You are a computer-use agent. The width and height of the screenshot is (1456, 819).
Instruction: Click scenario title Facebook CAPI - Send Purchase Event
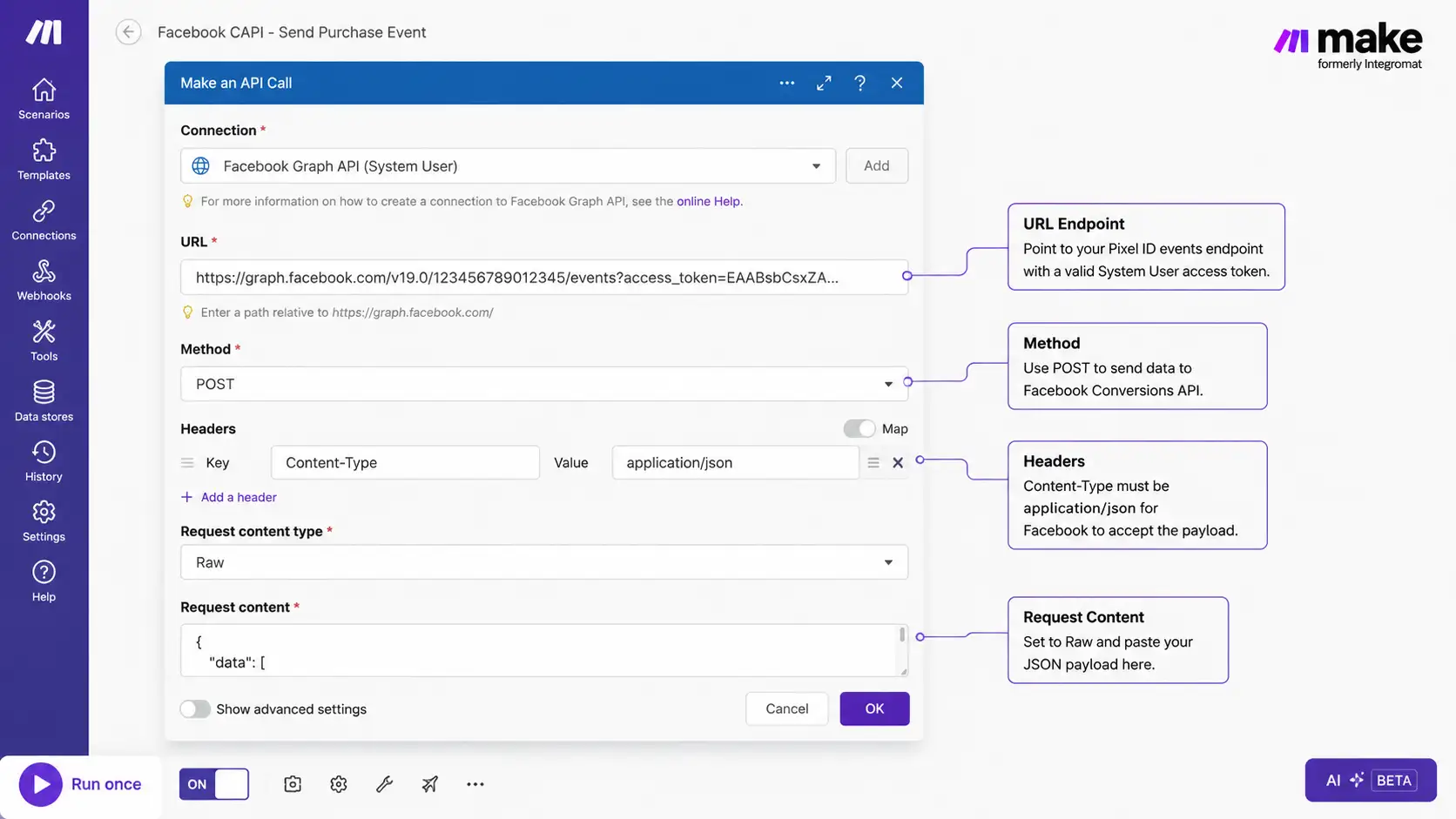tap(292, 32)
